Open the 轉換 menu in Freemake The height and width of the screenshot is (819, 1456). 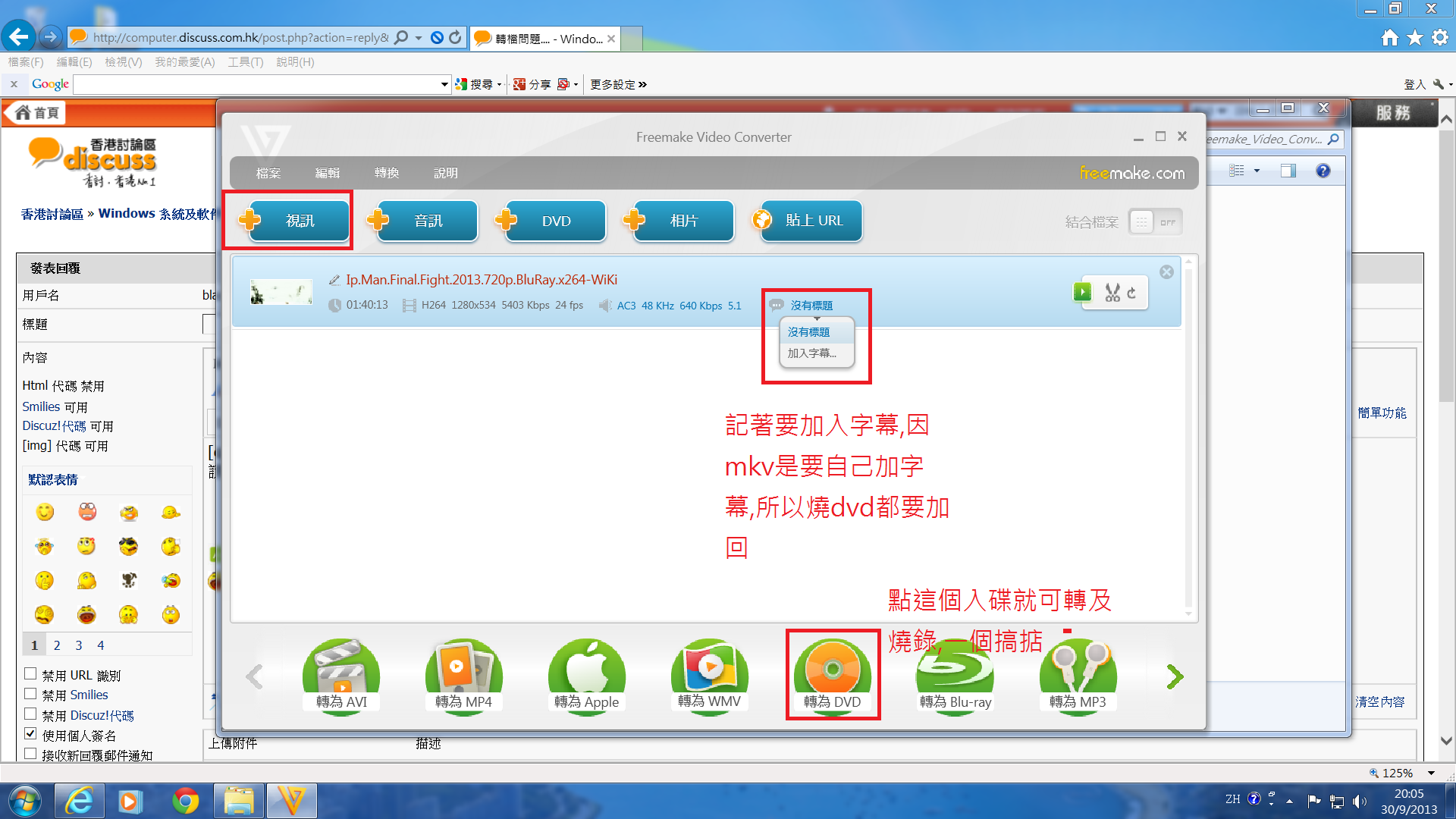click(x=387, y=173)
